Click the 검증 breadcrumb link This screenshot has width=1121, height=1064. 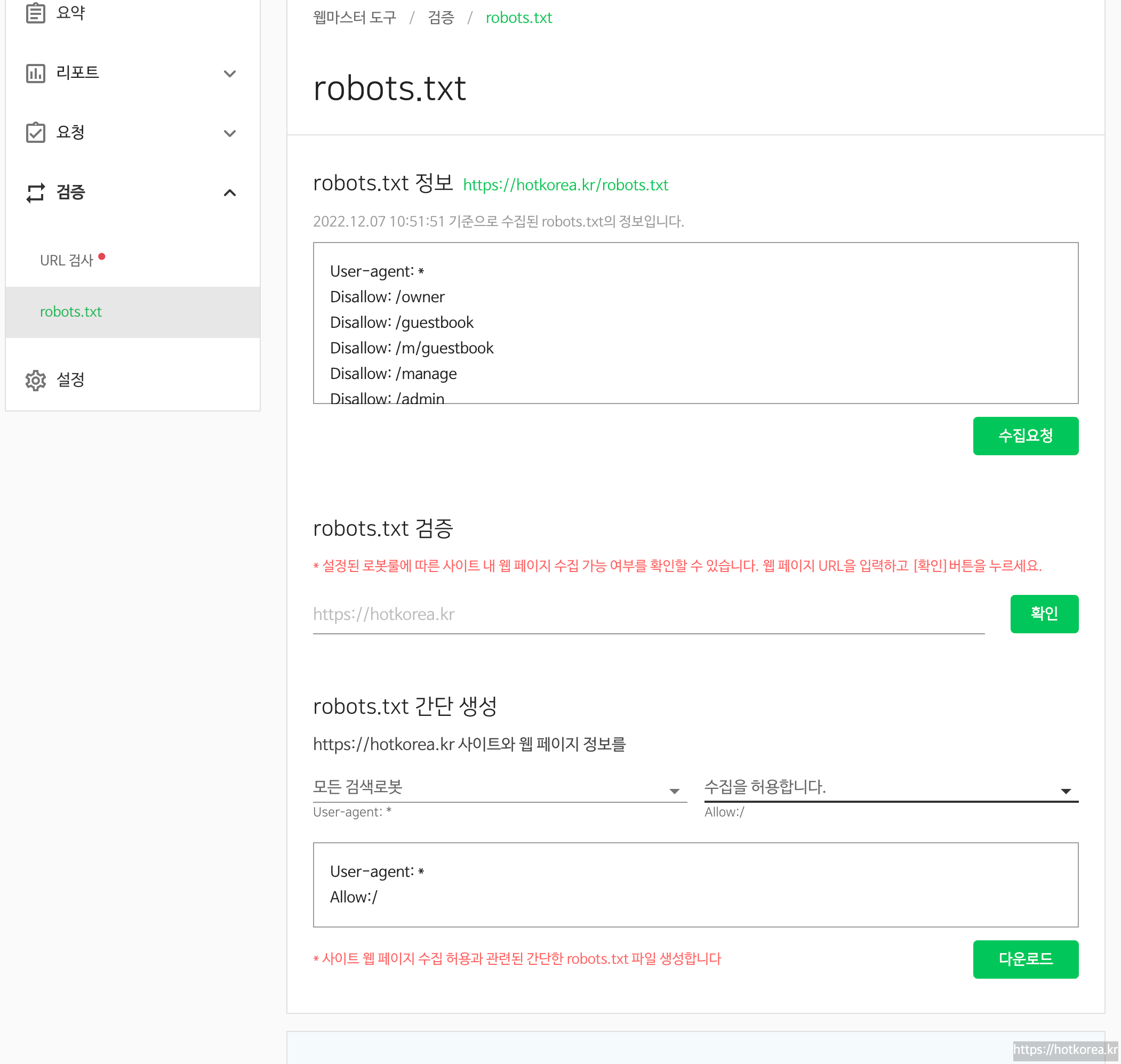441,18
